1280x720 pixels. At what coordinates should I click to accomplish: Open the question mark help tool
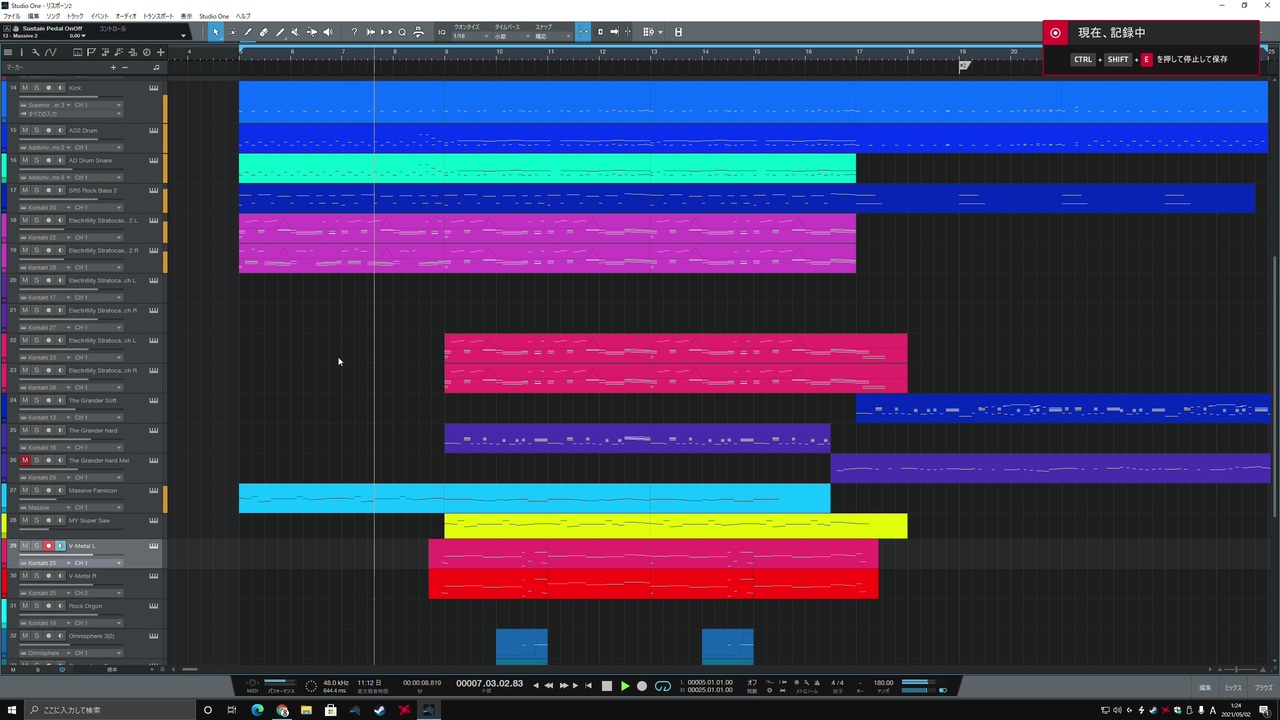(x=354, y=32)
